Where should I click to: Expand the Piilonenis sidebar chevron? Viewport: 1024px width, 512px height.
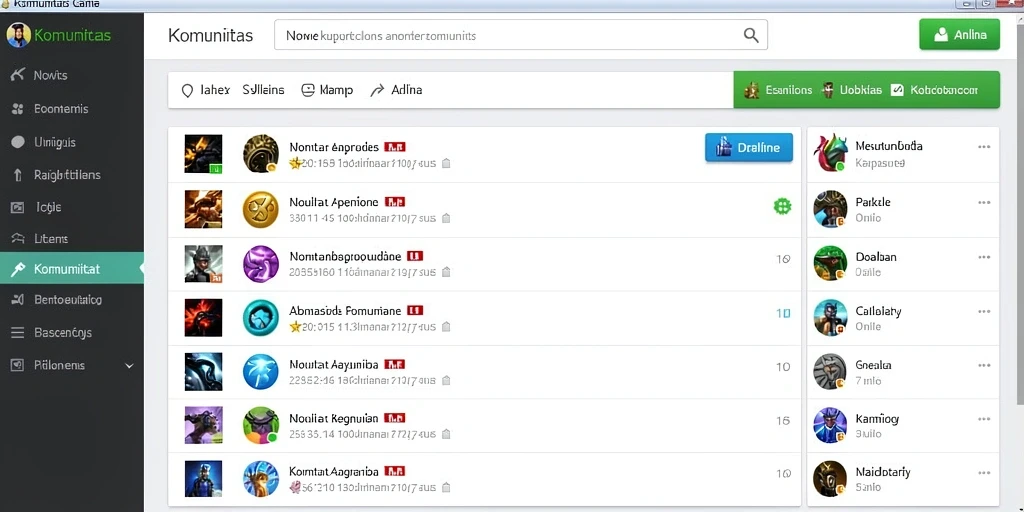click(129, 366)
